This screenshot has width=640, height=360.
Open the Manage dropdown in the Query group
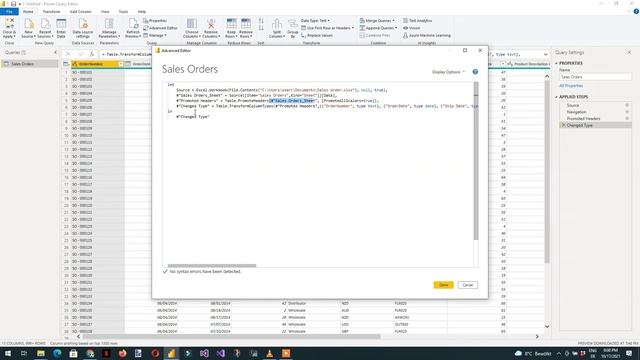point(155,36)
